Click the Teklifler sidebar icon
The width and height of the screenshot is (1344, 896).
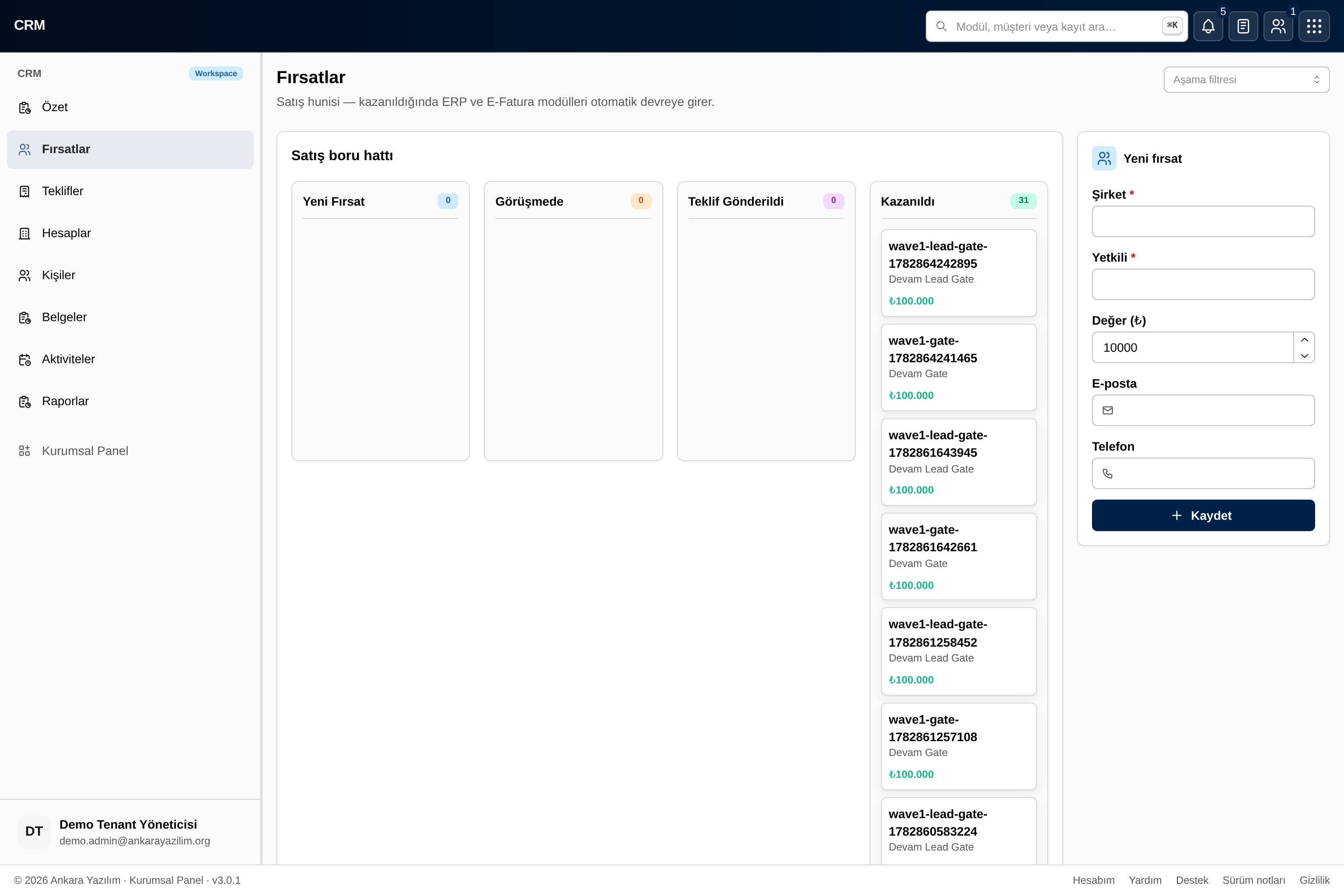[24, 192]
